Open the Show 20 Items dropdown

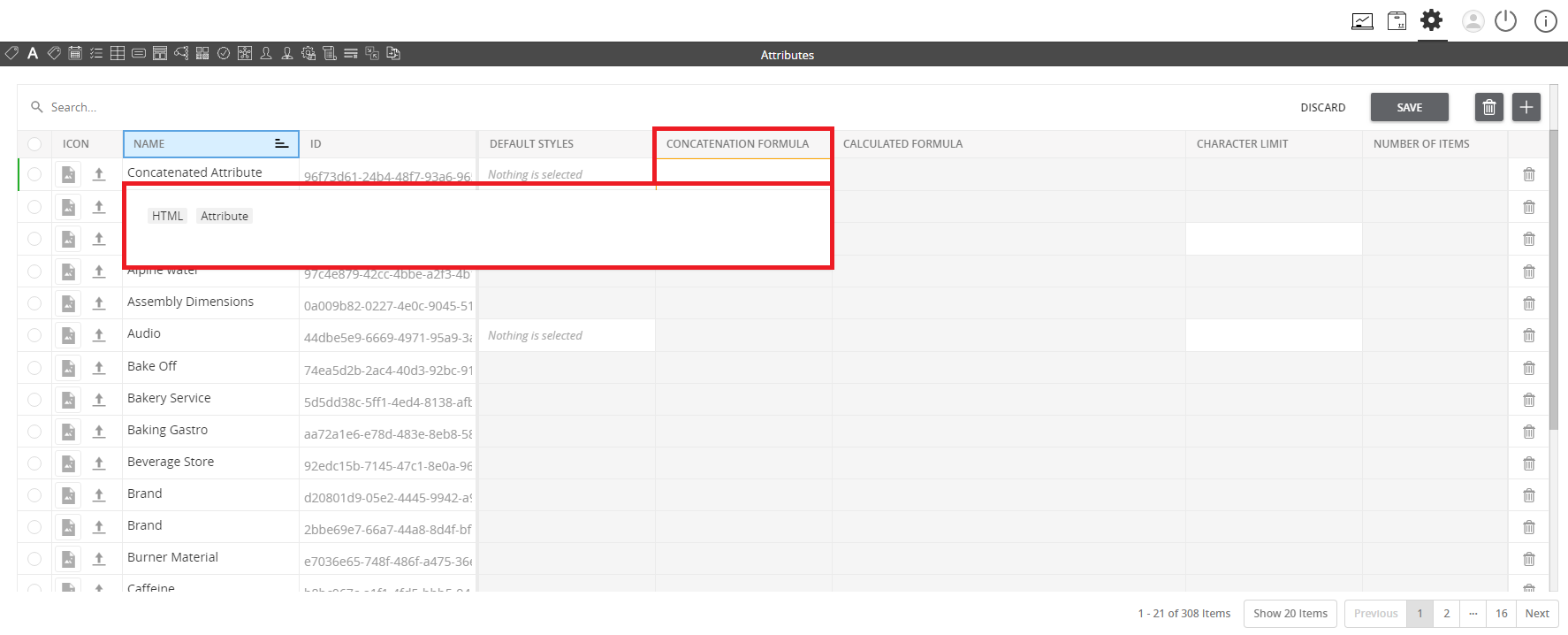[x=1290, y=614]
